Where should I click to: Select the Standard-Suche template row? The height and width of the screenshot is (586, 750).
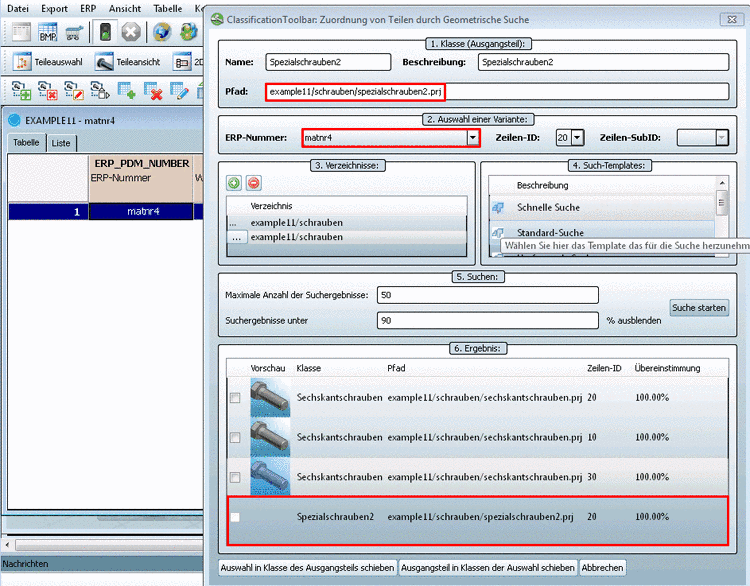603,232
